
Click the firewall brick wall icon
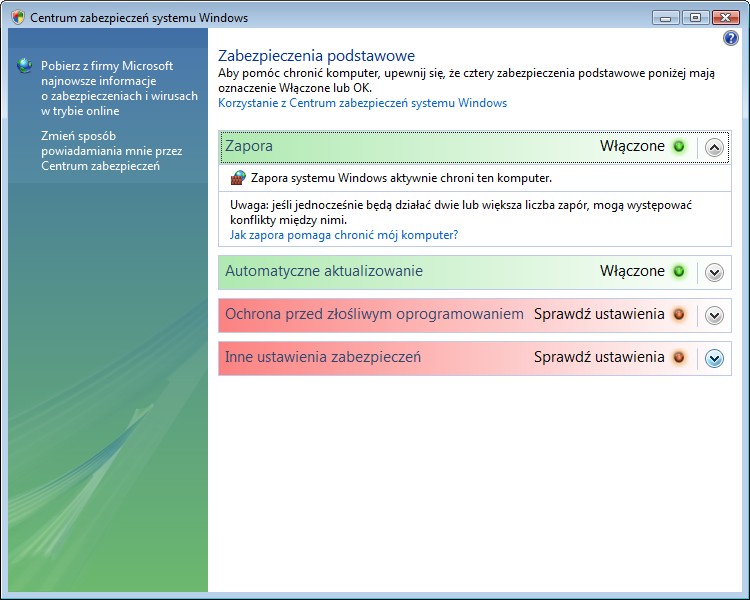(x=238, y=178)
